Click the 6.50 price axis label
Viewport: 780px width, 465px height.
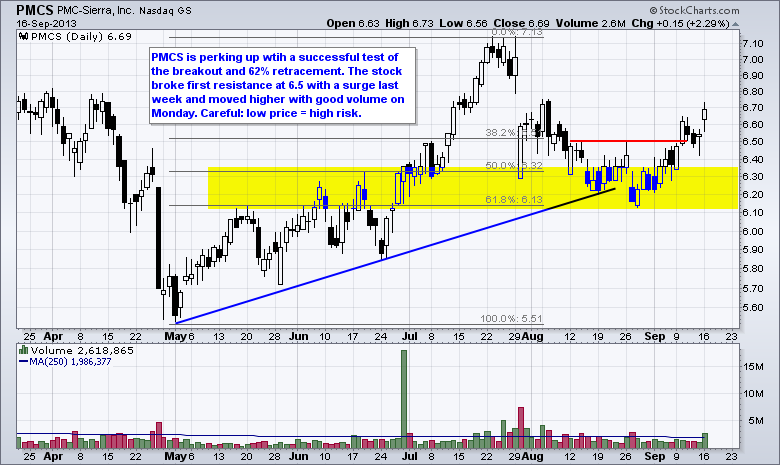(x=753, y=141)
